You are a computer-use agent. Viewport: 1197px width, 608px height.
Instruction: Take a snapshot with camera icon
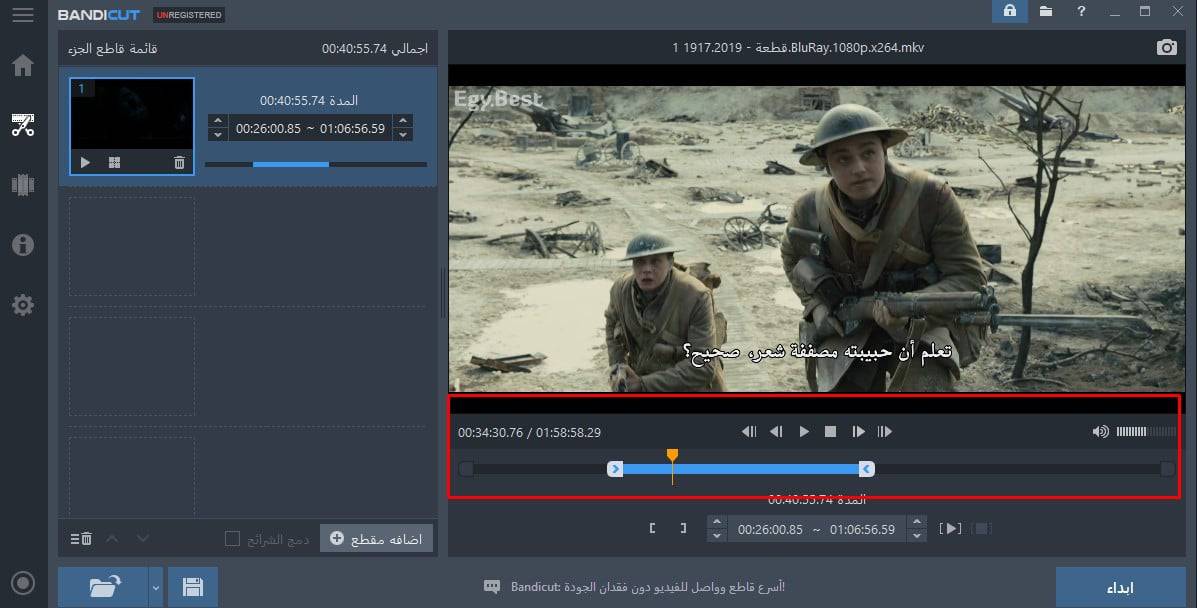pyautogui.click(x=1166, y=47)
